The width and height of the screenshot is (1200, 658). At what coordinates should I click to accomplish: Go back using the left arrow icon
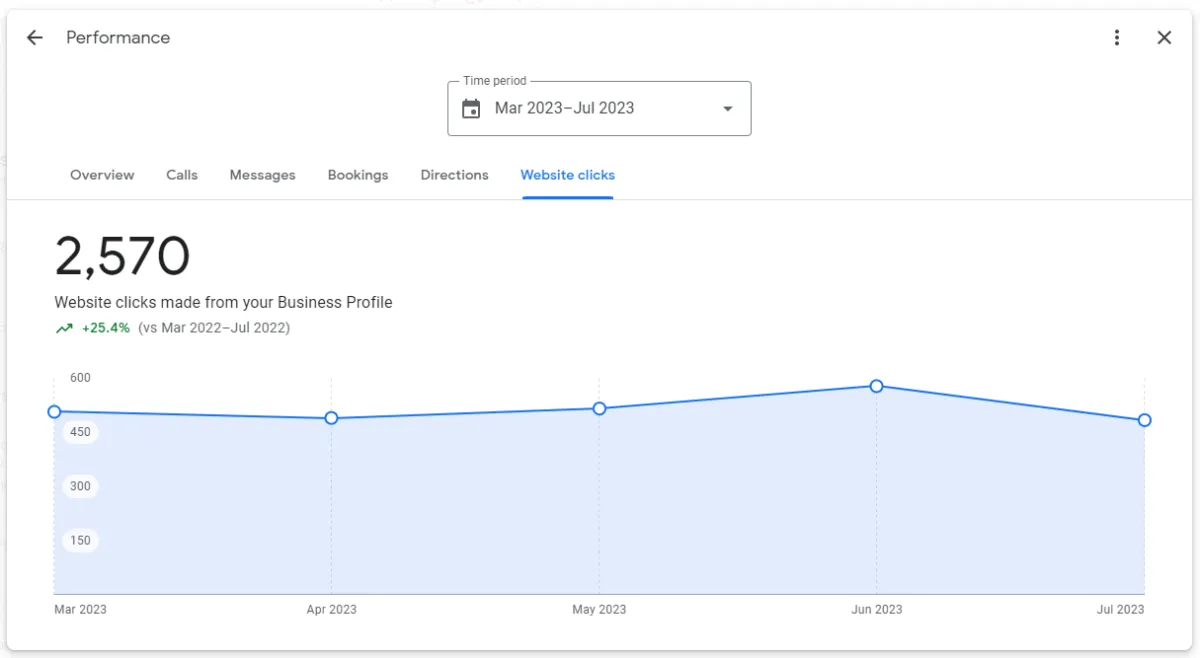35,38
